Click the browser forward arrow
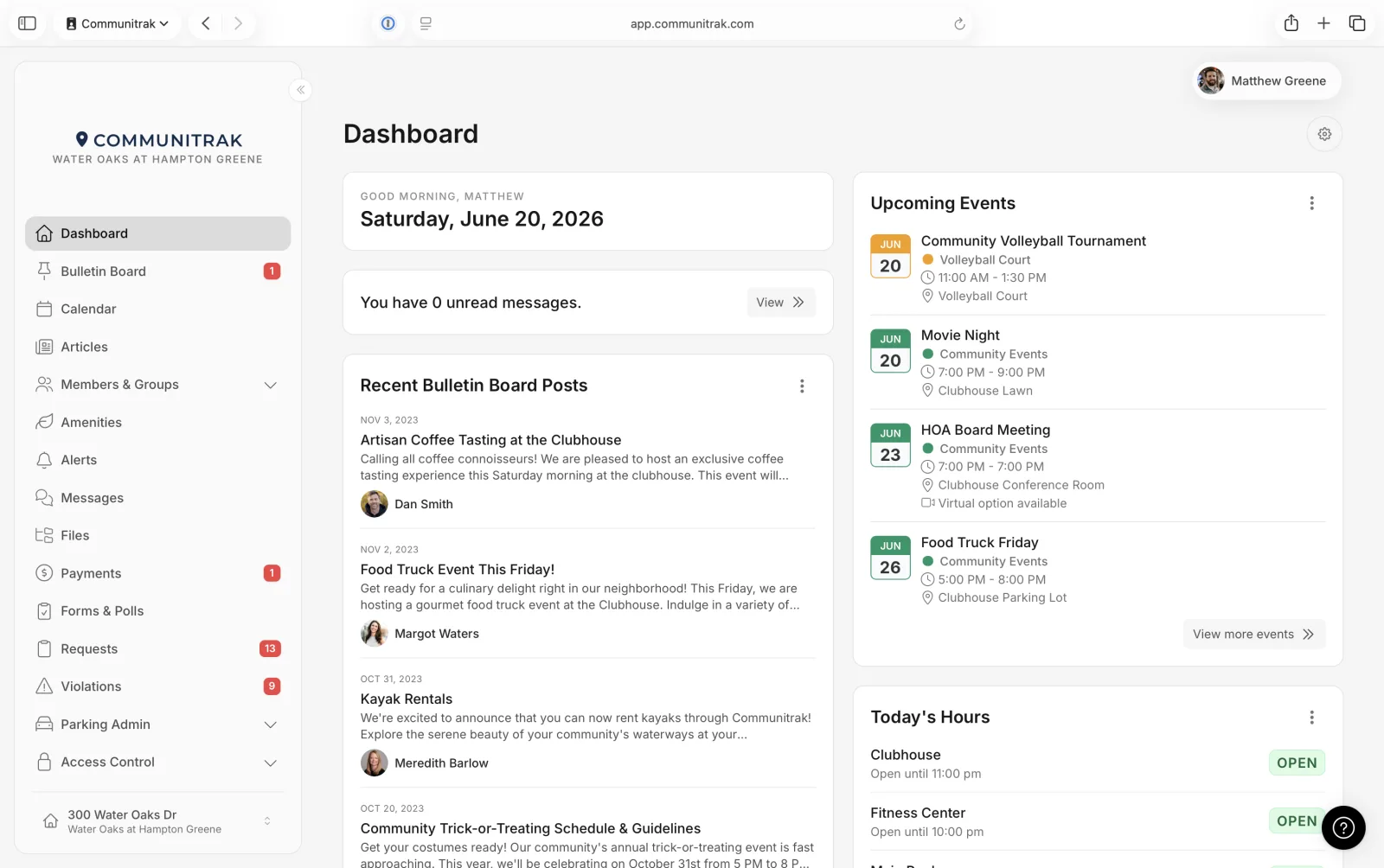 click(238, 23)
